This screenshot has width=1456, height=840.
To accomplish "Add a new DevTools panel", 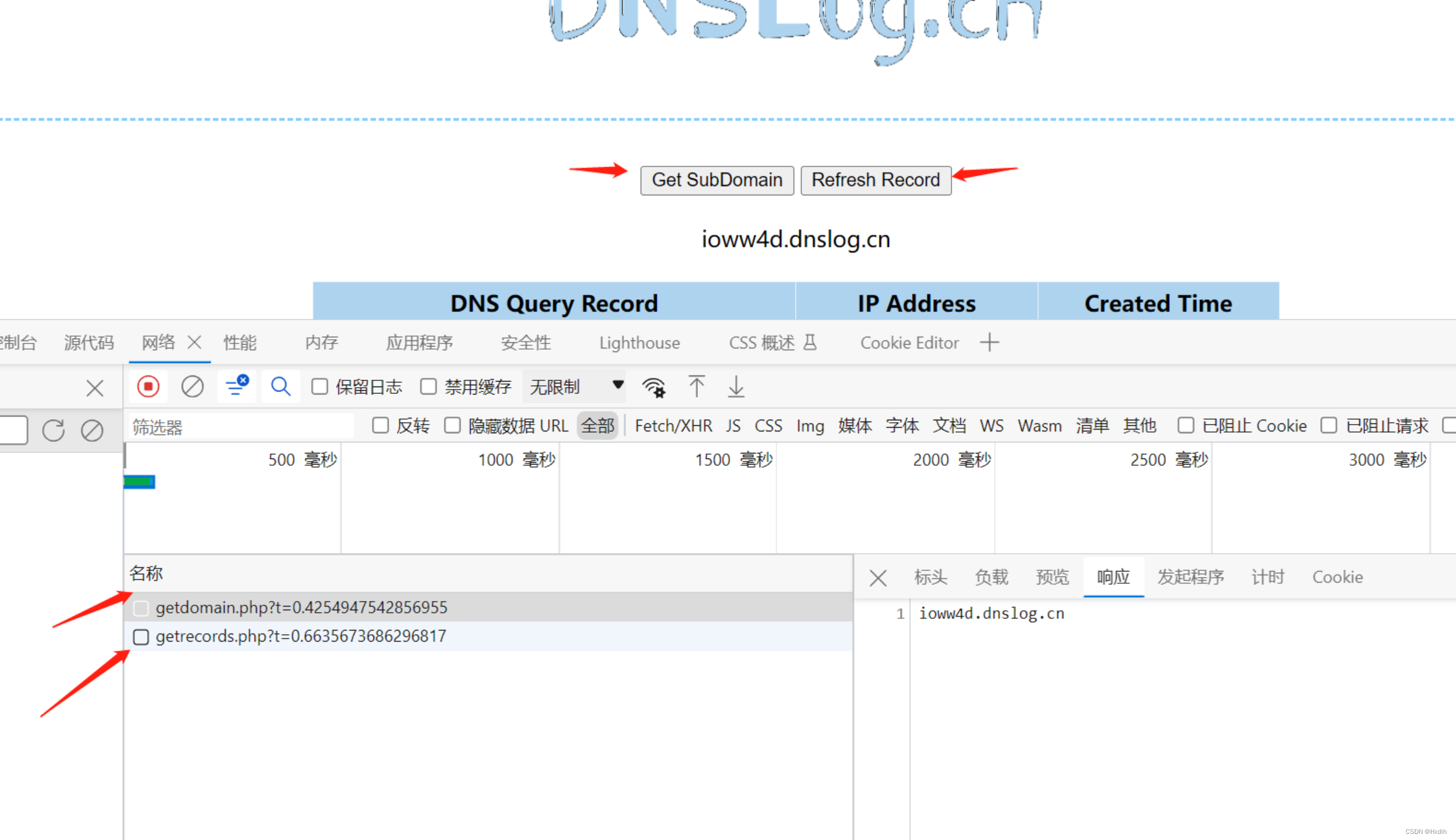I will click(x=989, y=342).
